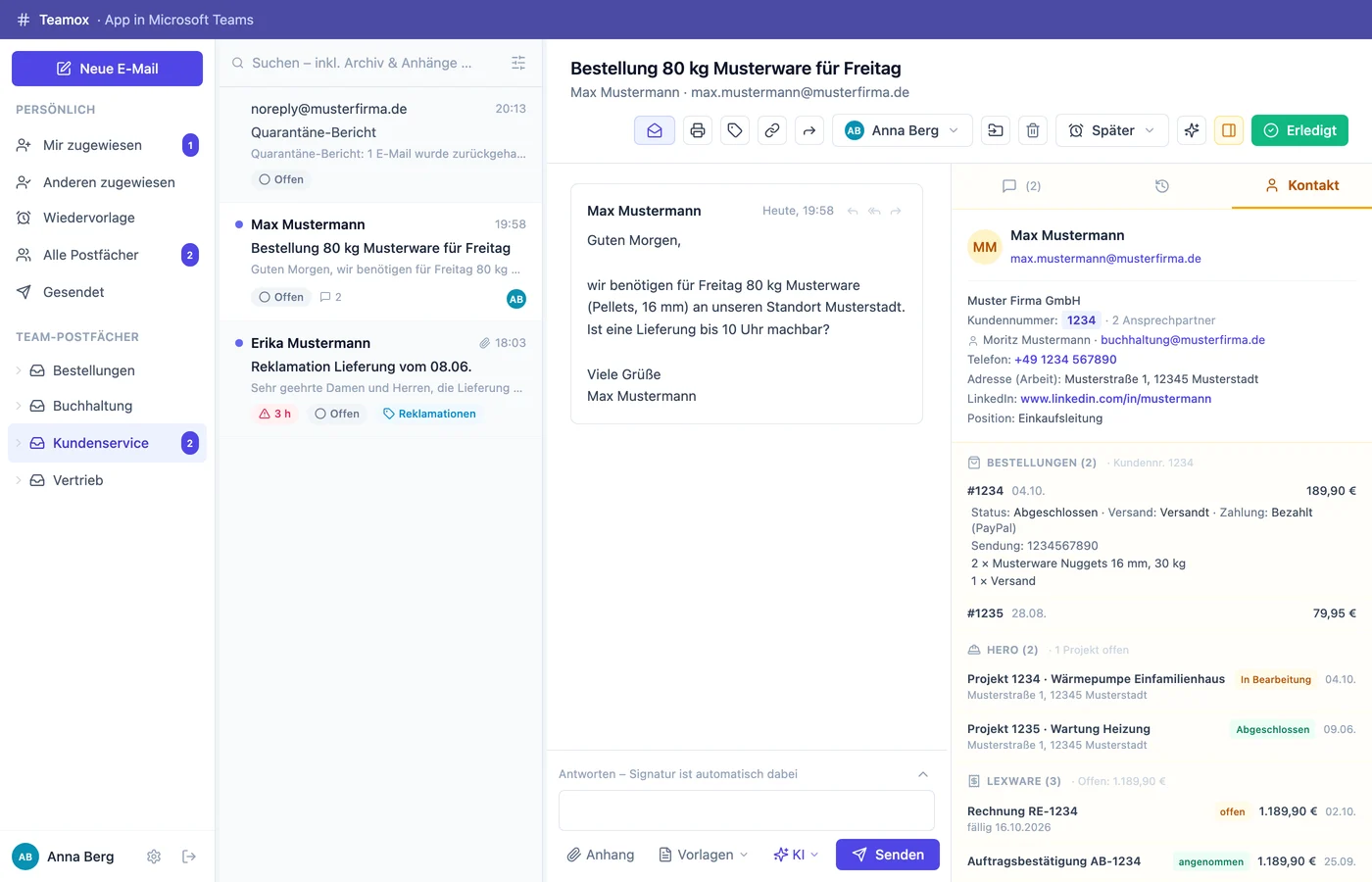Screen dimensions: 1372x882
Task: Open Gesendet folder
Action: tap(107, 292)
